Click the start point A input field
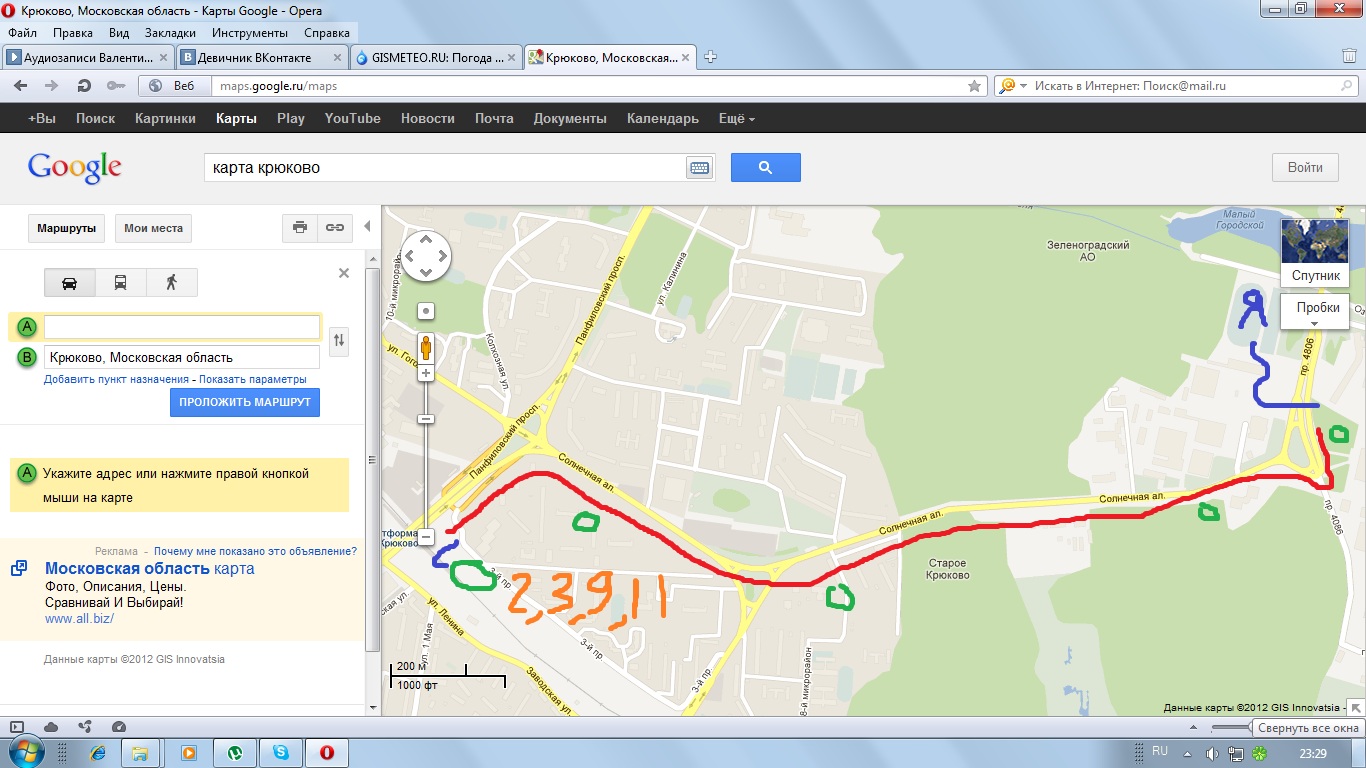 182,326
